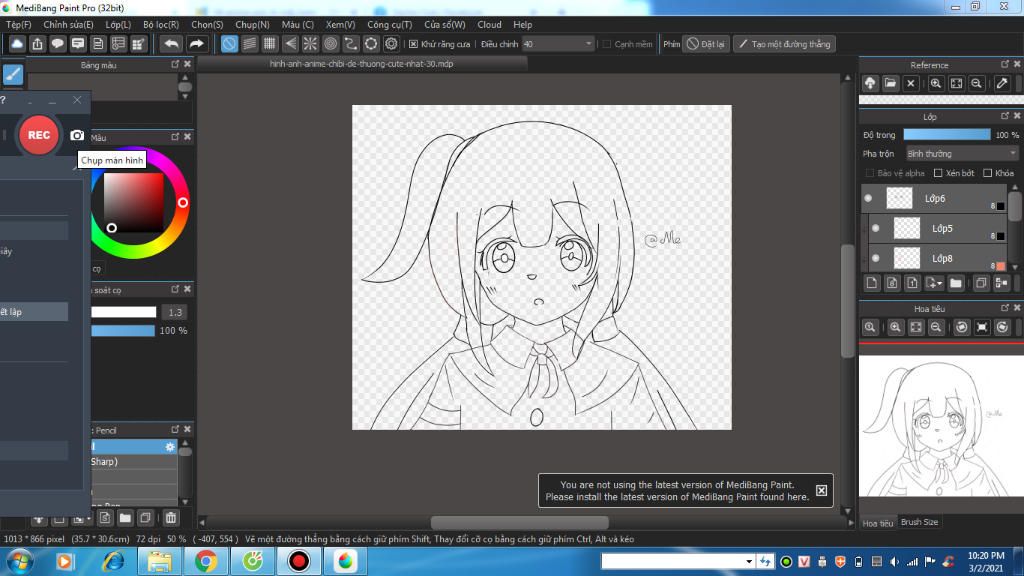Click Tạo một đường thẳng button
1024x576 pixels.
[784, 44]
